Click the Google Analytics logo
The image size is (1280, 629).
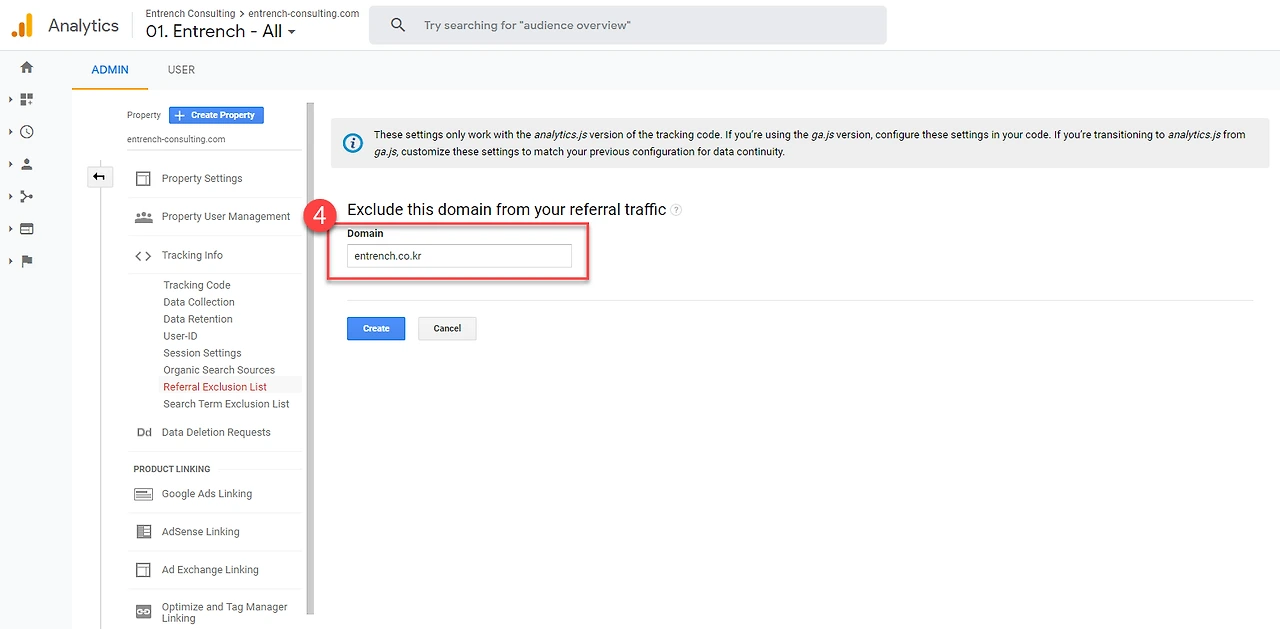point(22,25)
